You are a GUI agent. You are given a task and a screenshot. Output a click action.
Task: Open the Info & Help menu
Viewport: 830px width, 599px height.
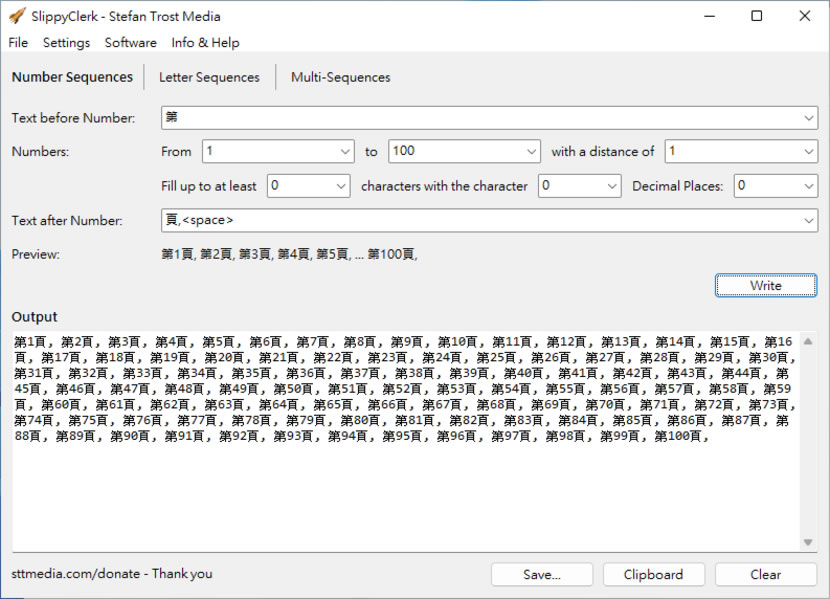tap(205, 43)
